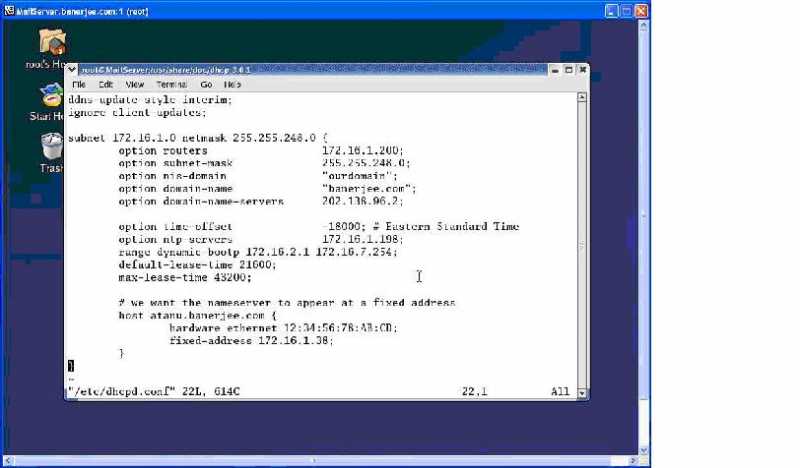Maximize the inner terminal window
The height and width of the screenshot is (468, 800).
coord(569,70)
